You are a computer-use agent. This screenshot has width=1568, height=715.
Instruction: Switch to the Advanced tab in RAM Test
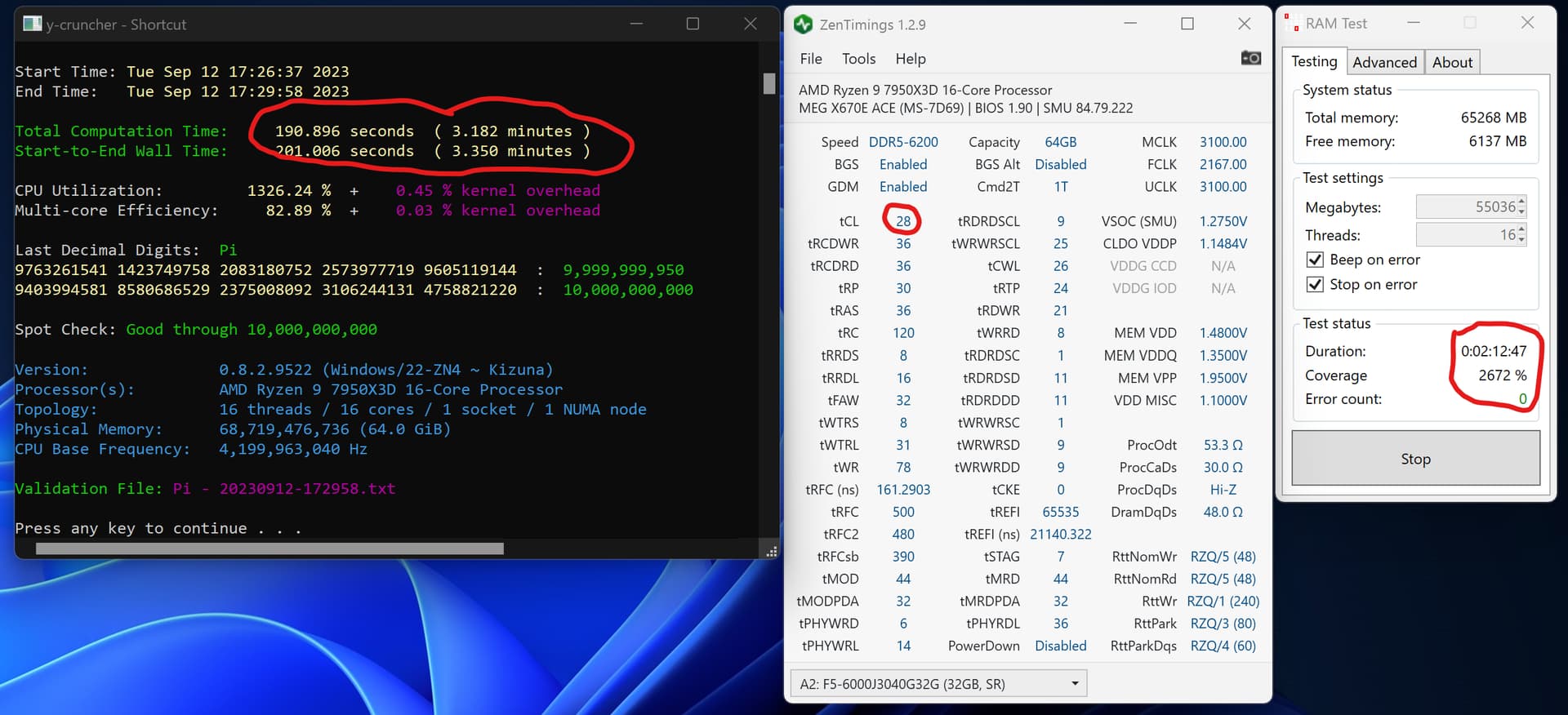[x=1384, y=62]
